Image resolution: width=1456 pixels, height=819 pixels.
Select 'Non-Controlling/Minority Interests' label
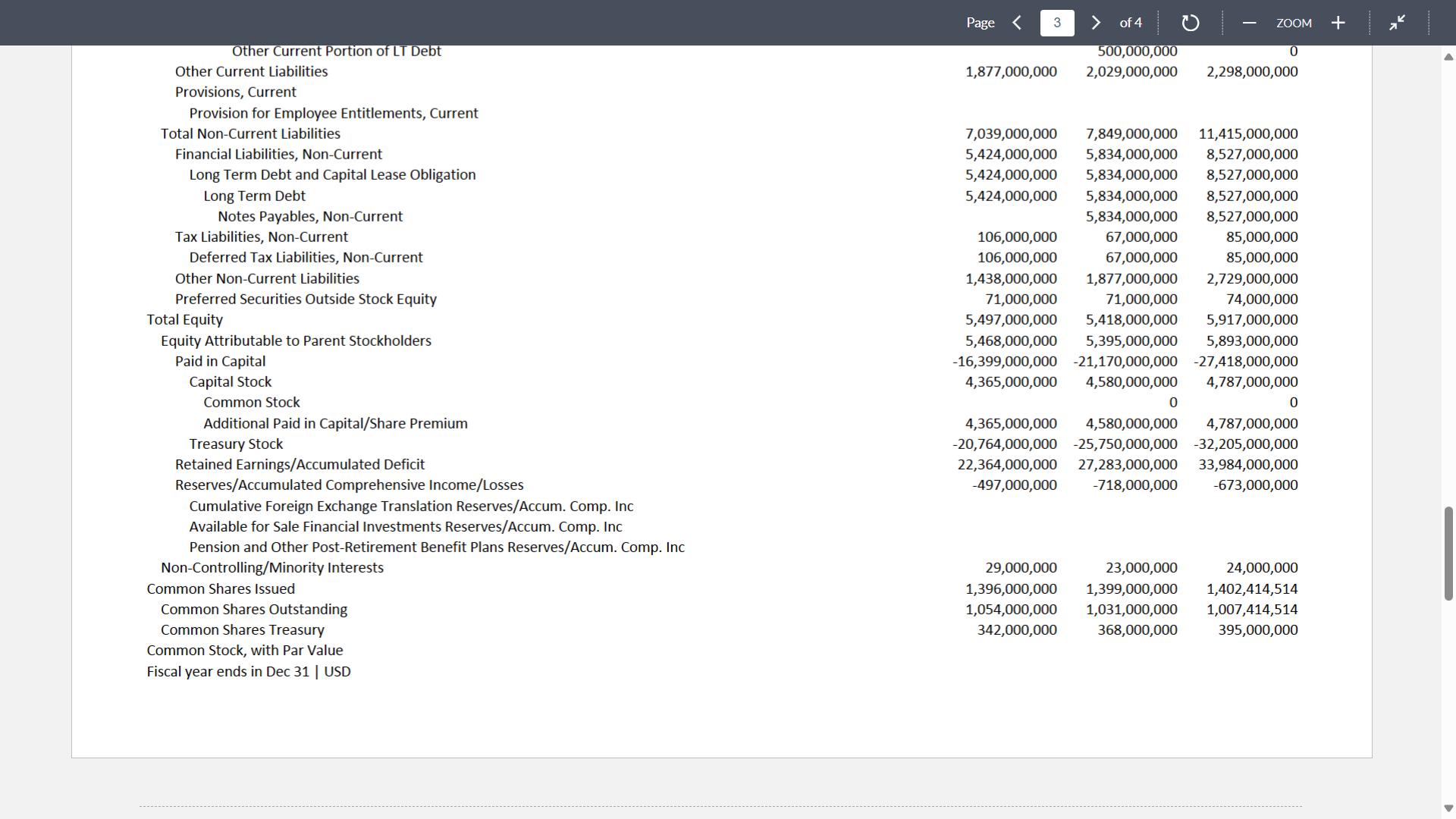[x=271, y=567]
